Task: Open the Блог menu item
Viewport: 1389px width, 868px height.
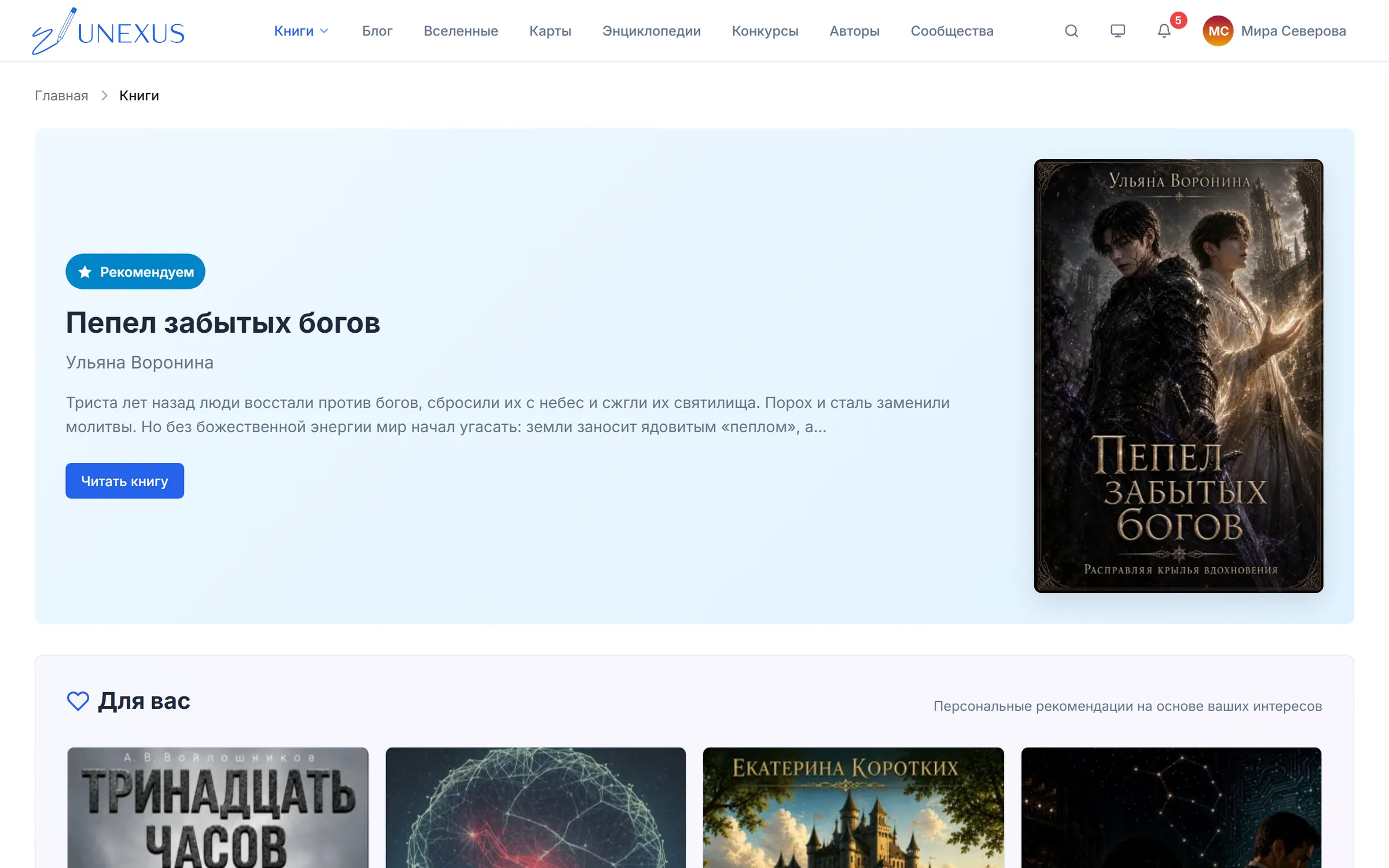Action: 377,31
